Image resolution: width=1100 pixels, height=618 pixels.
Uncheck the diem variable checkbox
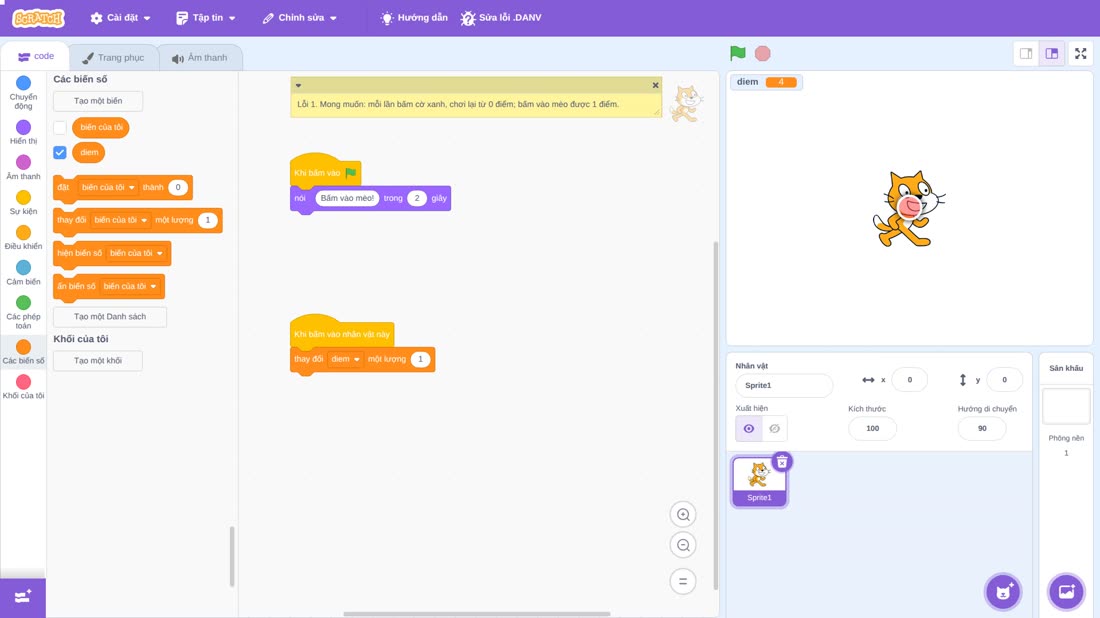click(x=60, y=152)
